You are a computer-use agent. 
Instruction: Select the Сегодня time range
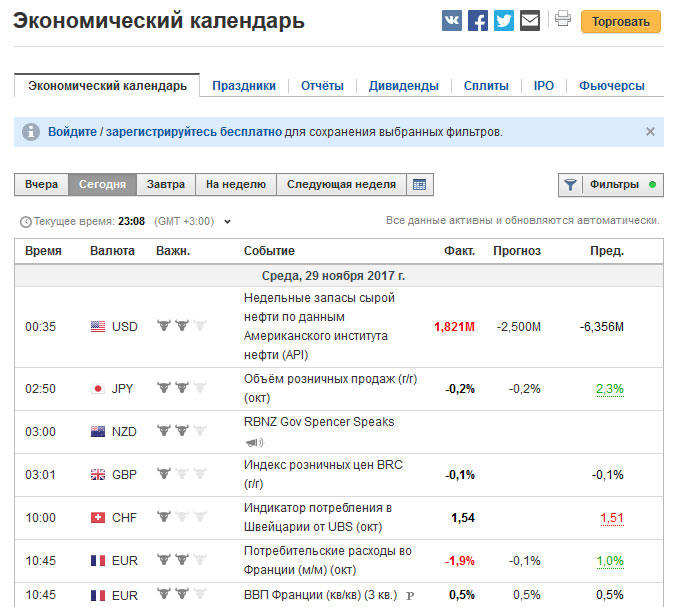pos(102,184)
